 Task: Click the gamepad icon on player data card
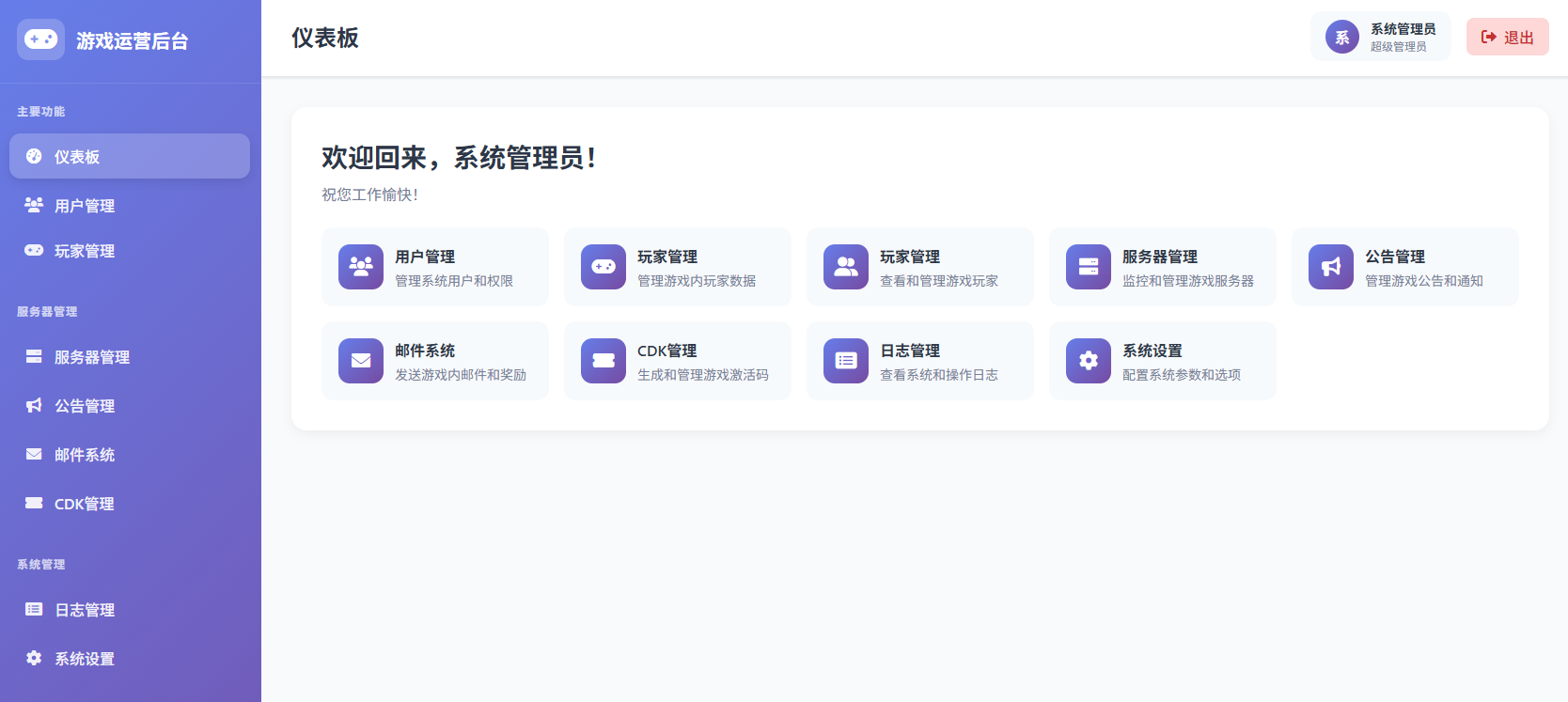[604, 267]
